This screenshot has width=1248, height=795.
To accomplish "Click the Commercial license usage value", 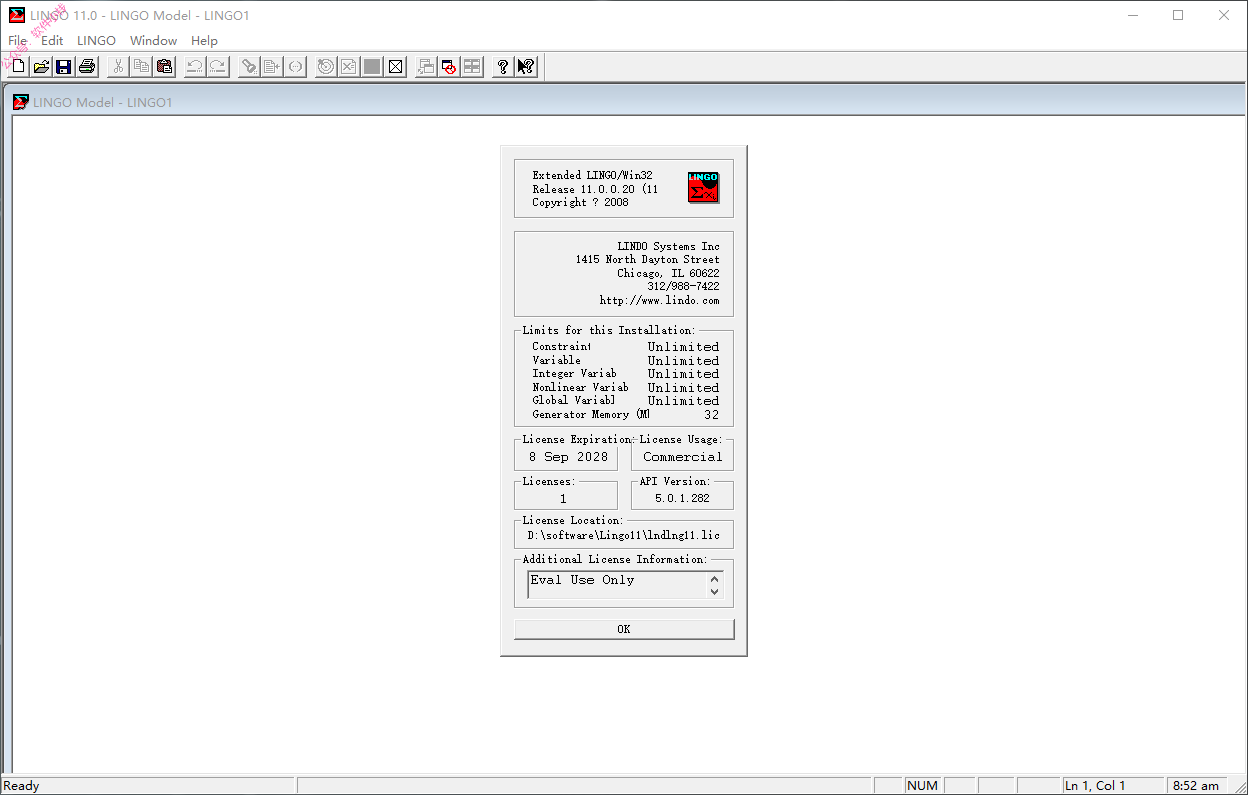I will coord(682,457).
